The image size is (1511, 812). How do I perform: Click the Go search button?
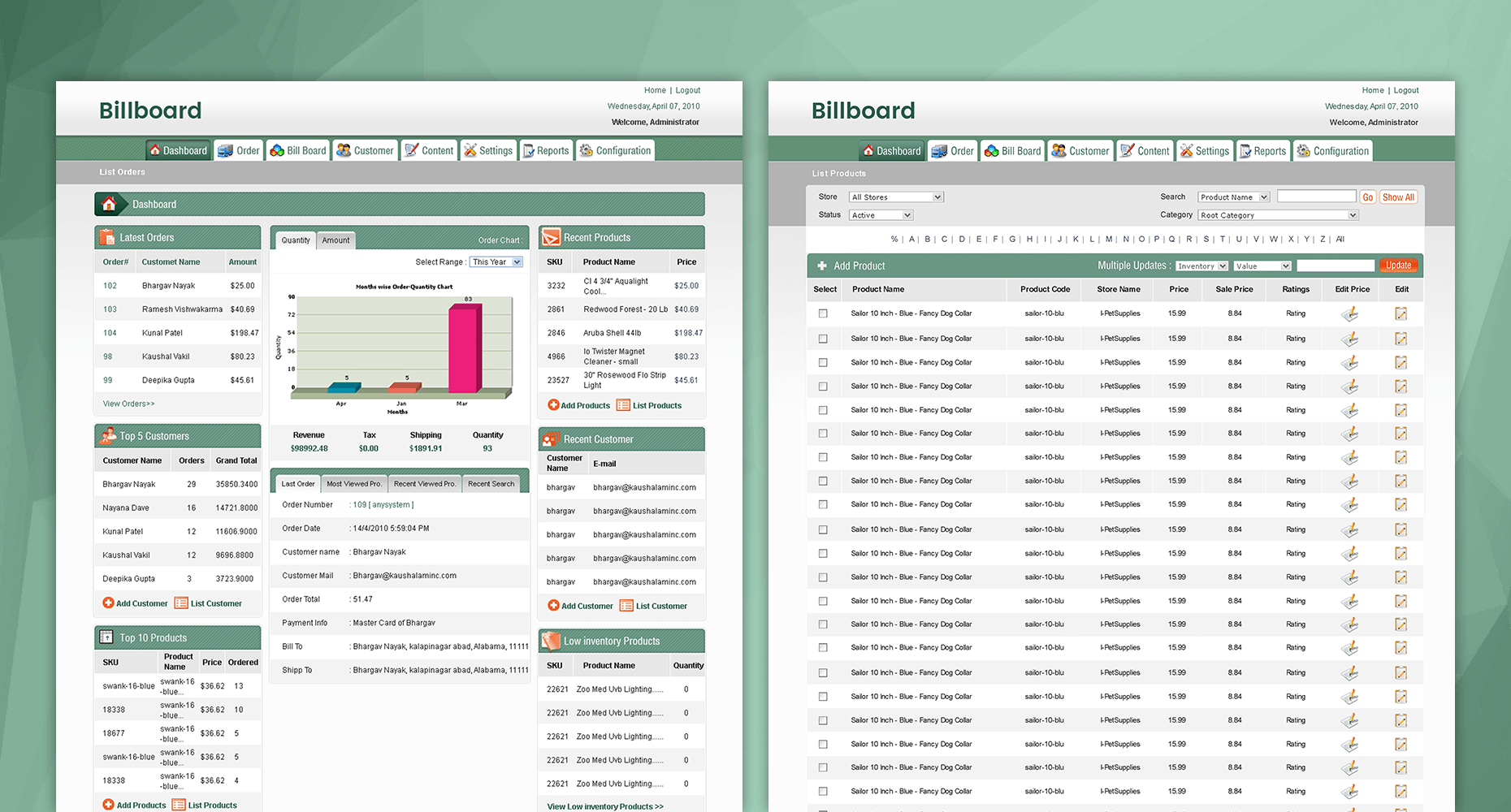point(1368,197)
